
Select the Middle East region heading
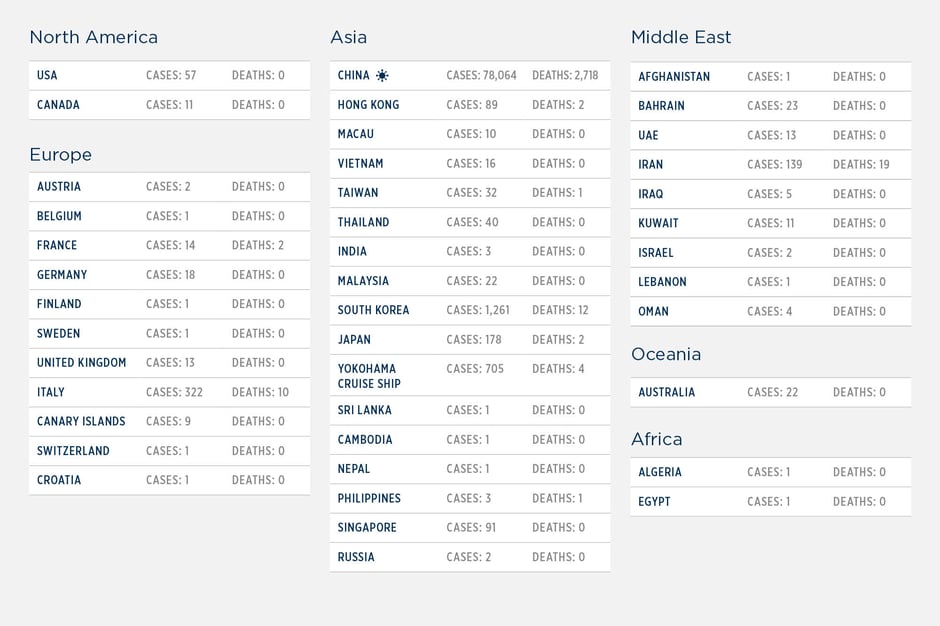(x=681, y=37)
